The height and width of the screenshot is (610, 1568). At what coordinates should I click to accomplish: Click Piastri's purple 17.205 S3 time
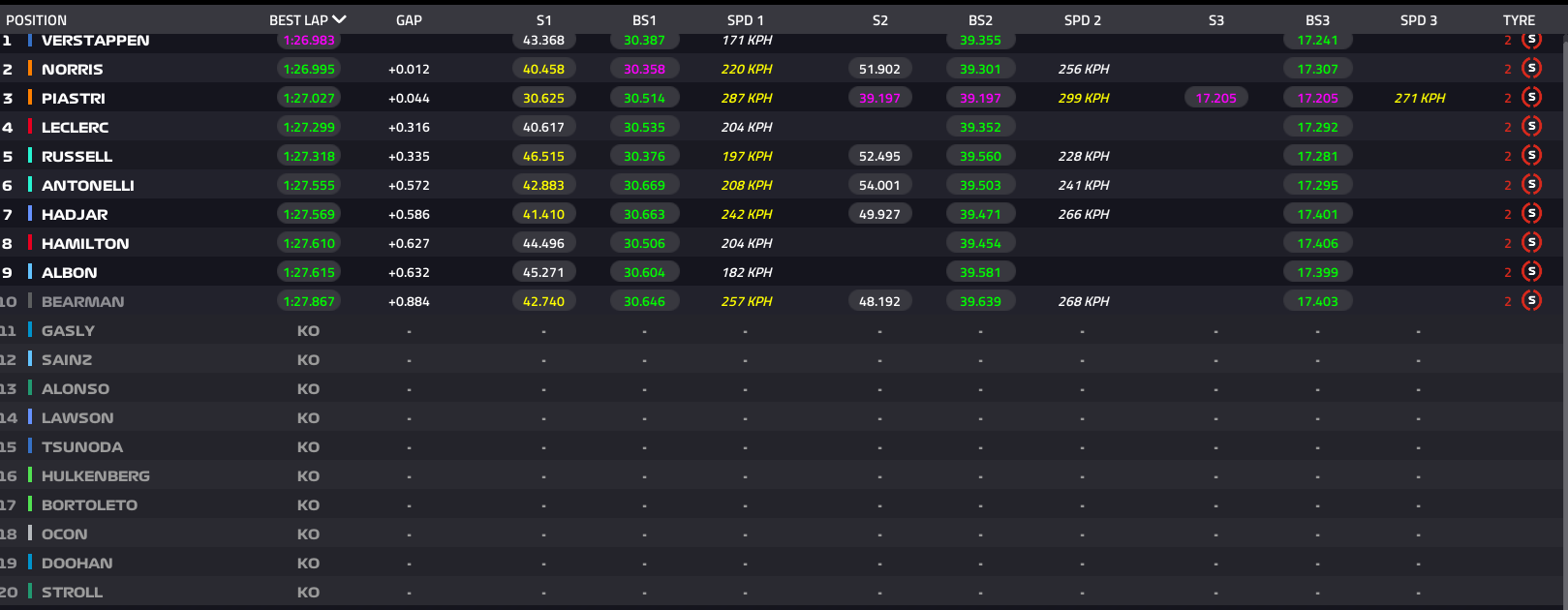click(1215, 98)
